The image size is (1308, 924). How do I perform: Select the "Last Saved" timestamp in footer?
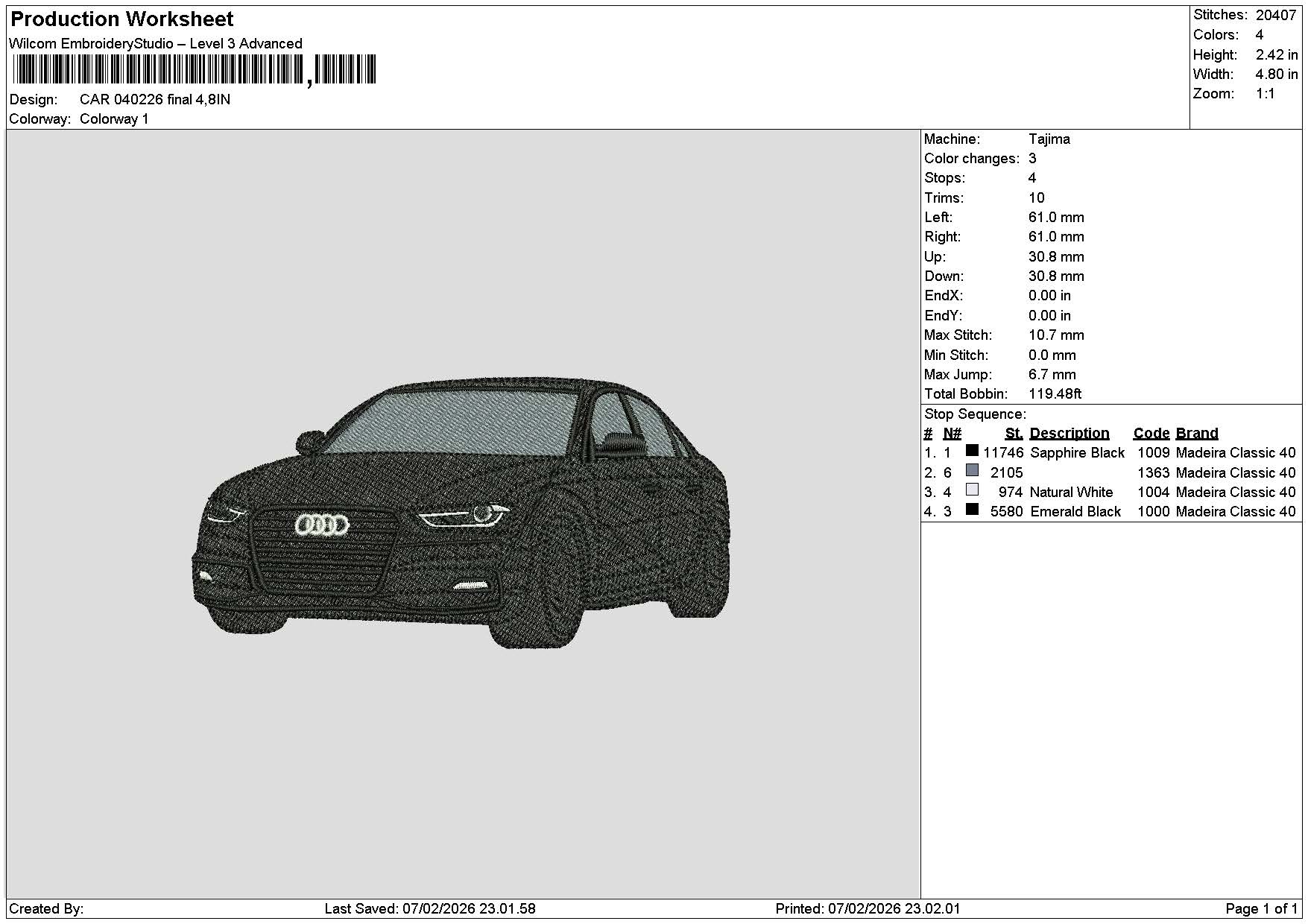(430, 908)
